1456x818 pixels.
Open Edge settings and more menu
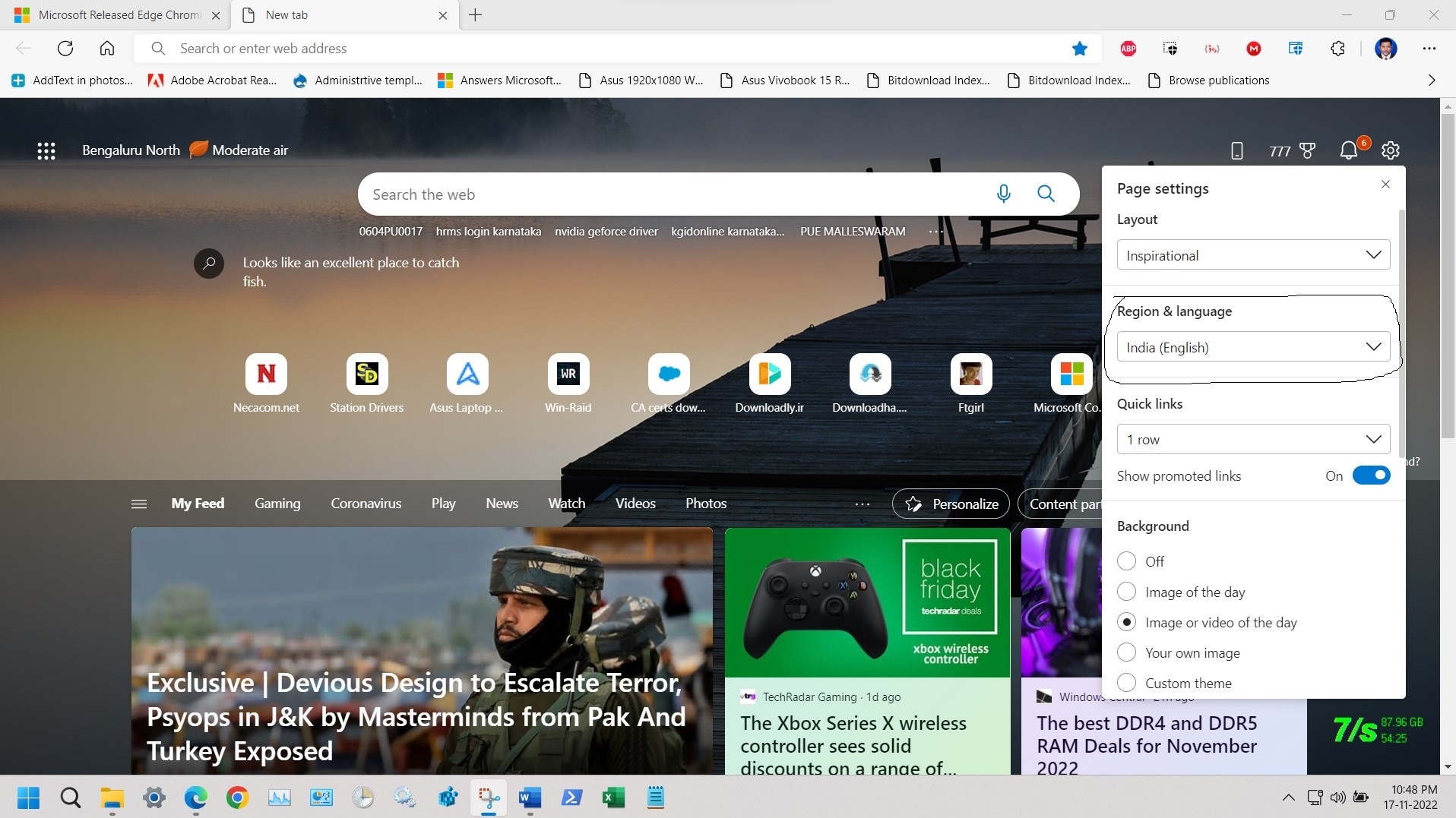pos(1429,49)
